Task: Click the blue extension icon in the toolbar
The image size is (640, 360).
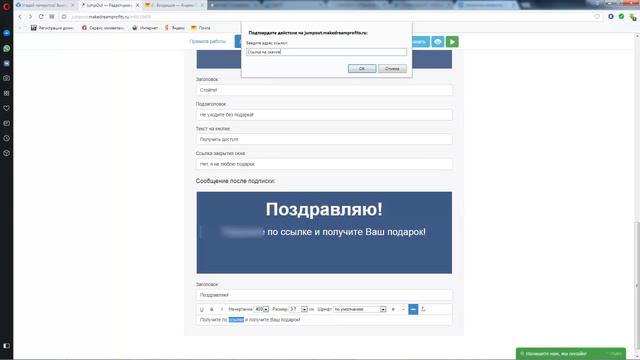Action: coord(611,17)
